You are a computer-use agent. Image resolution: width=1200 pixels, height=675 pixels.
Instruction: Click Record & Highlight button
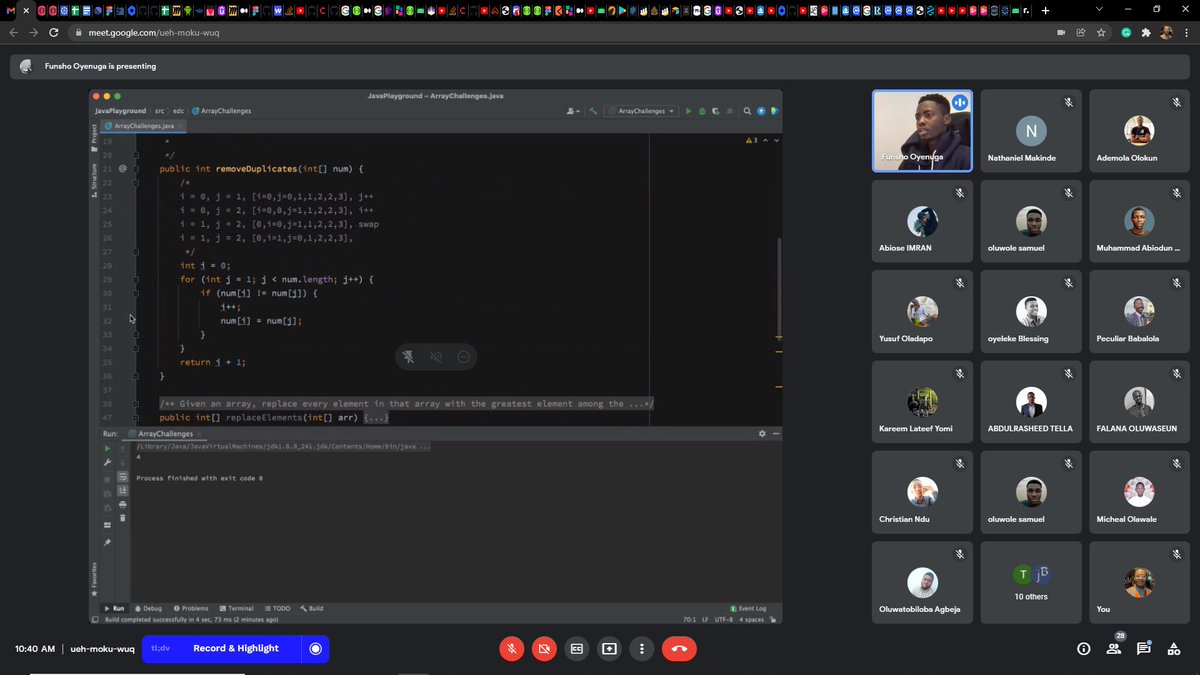pyautogui.click(x=236, y=648)
